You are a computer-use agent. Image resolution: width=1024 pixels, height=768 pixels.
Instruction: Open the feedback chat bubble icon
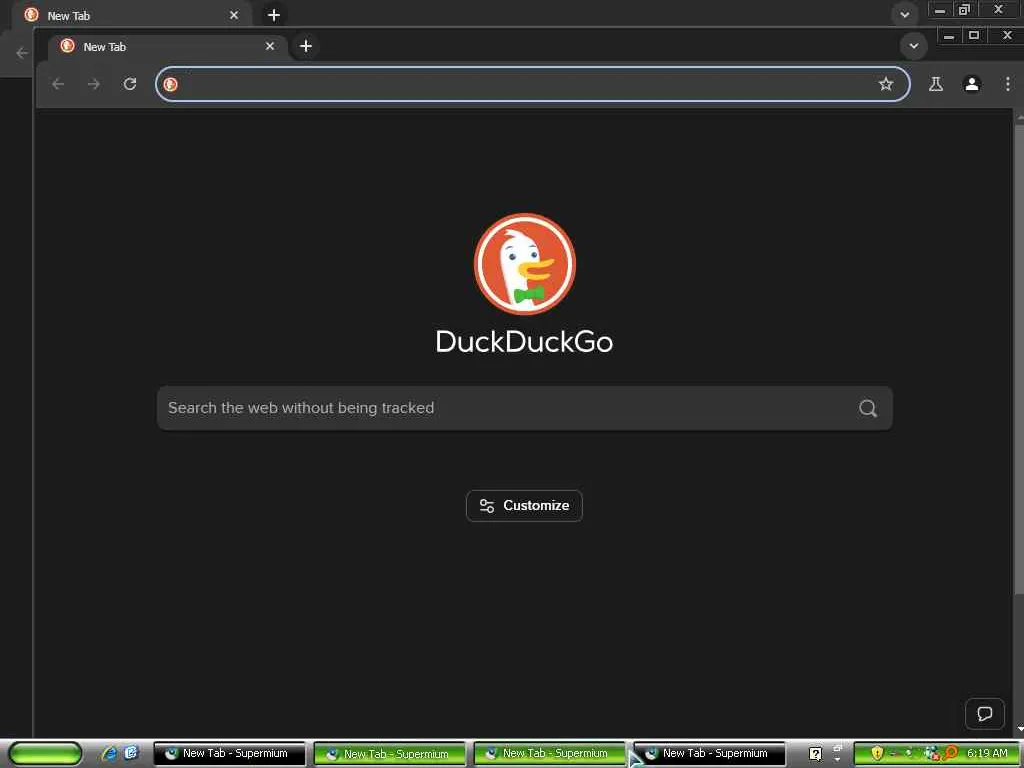pos(985,713)
